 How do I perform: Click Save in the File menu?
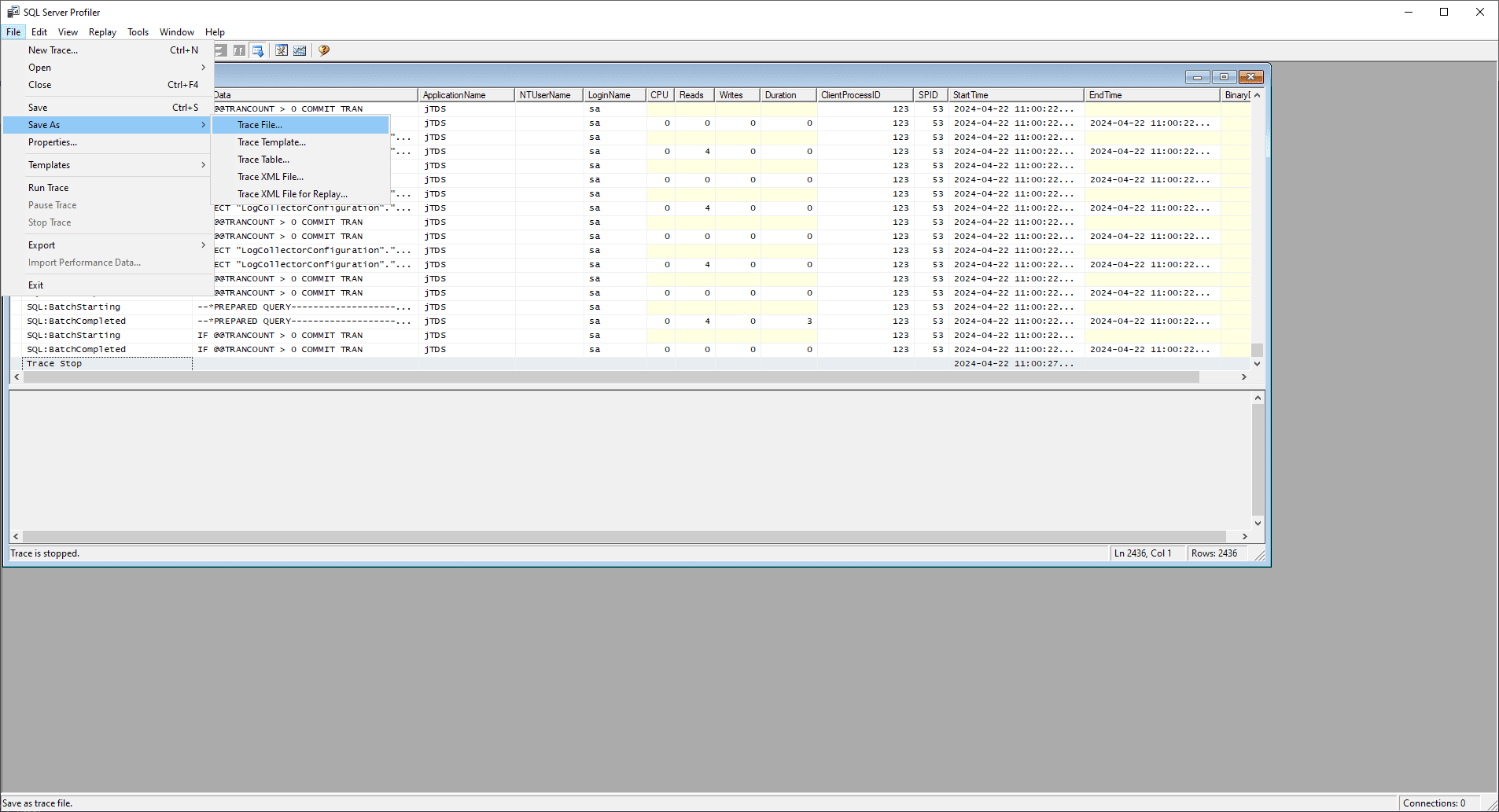coord(108,108)
